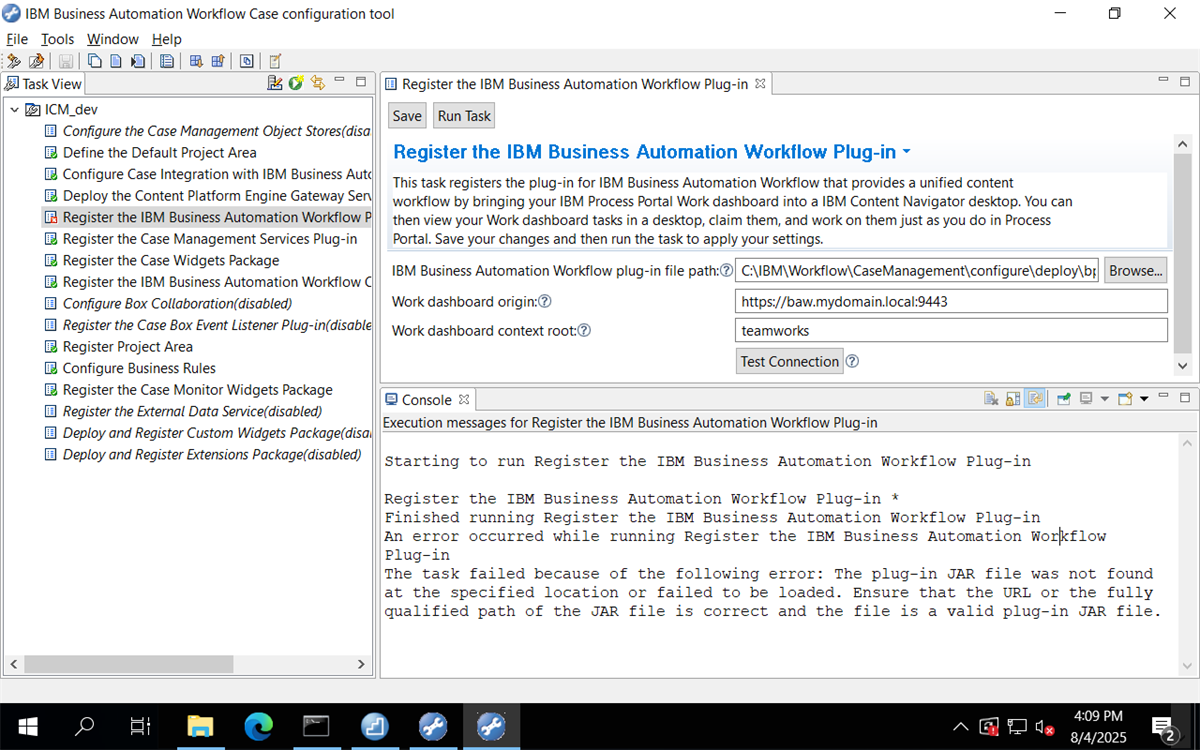Click the editor scroll down arrow
This screenshot has height=750, width=1200.
(1183, 367)
